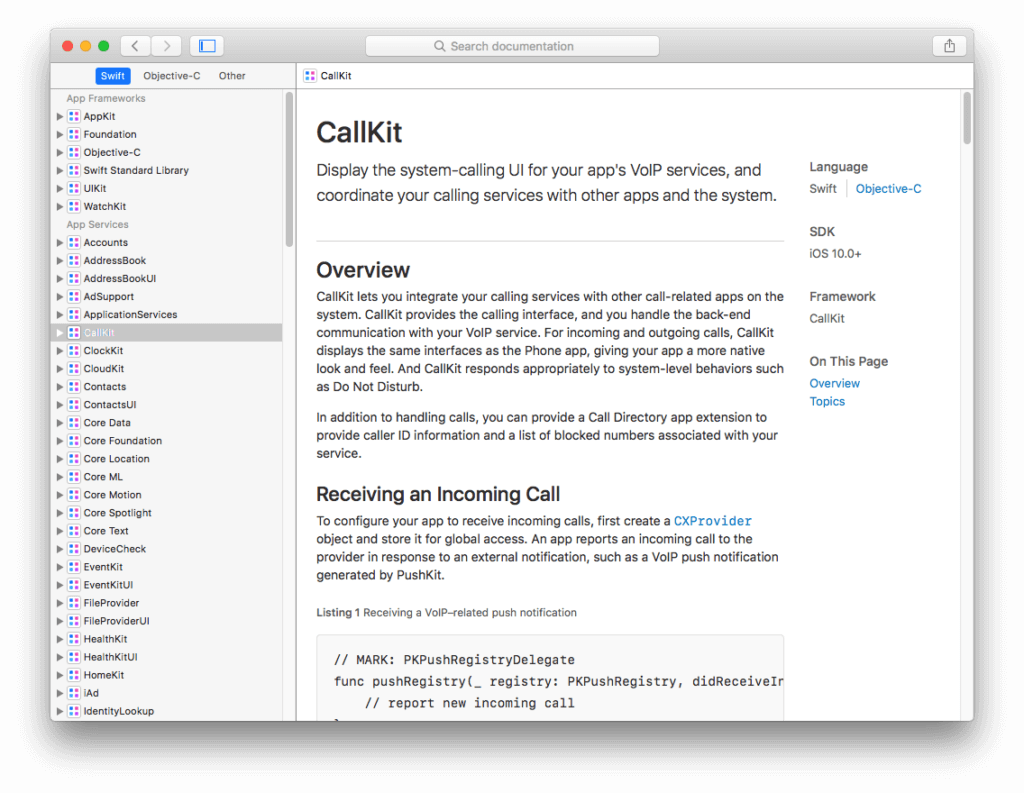Jump to the Topics section via On This Page
1024x793 pixels.
(828, 401)
